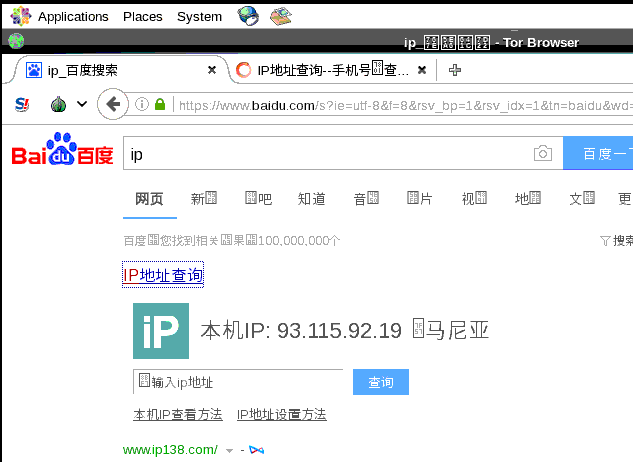This screenshot has width=633, height=462.
Task: Select the 网页 search tab
Action: (x=149, y=199)
